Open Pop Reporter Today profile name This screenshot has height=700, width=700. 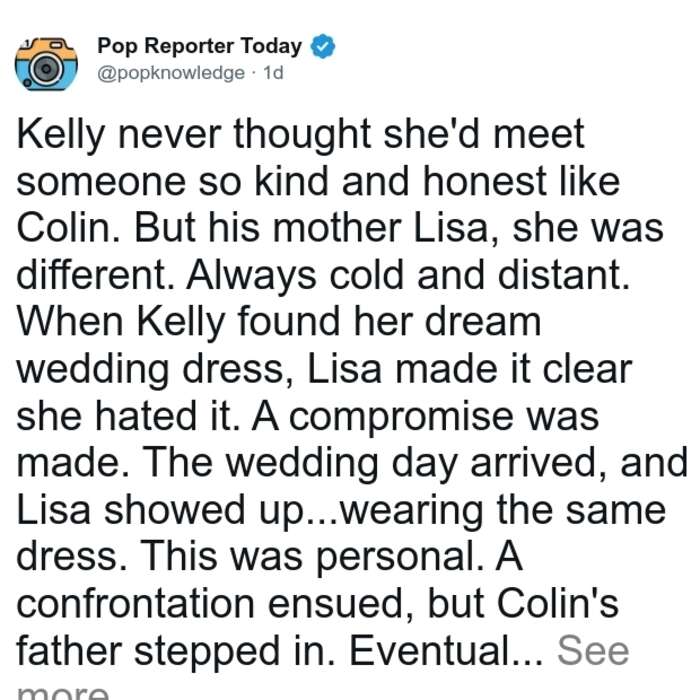[200, 46]
